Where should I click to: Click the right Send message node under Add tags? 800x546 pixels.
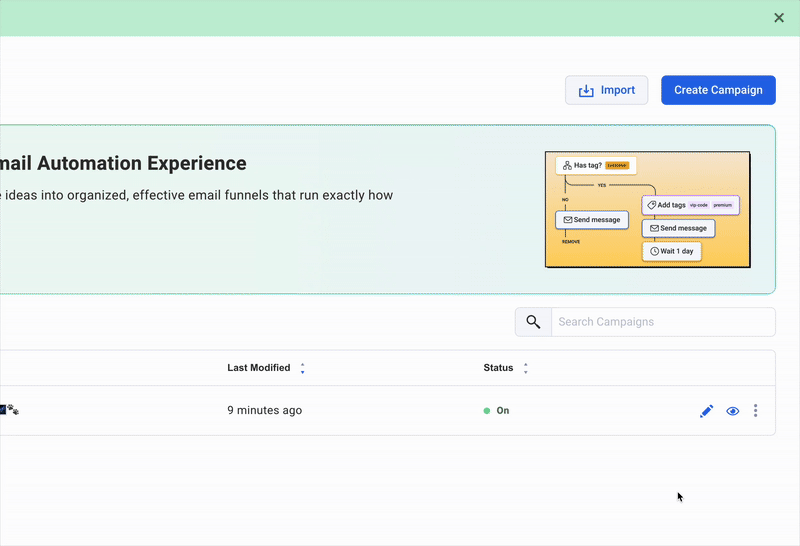(x=678, y=228)
